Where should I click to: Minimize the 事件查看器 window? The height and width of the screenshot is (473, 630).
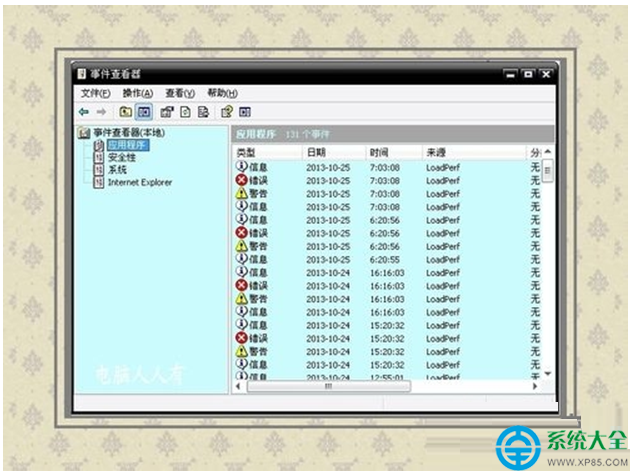(510, 74)
